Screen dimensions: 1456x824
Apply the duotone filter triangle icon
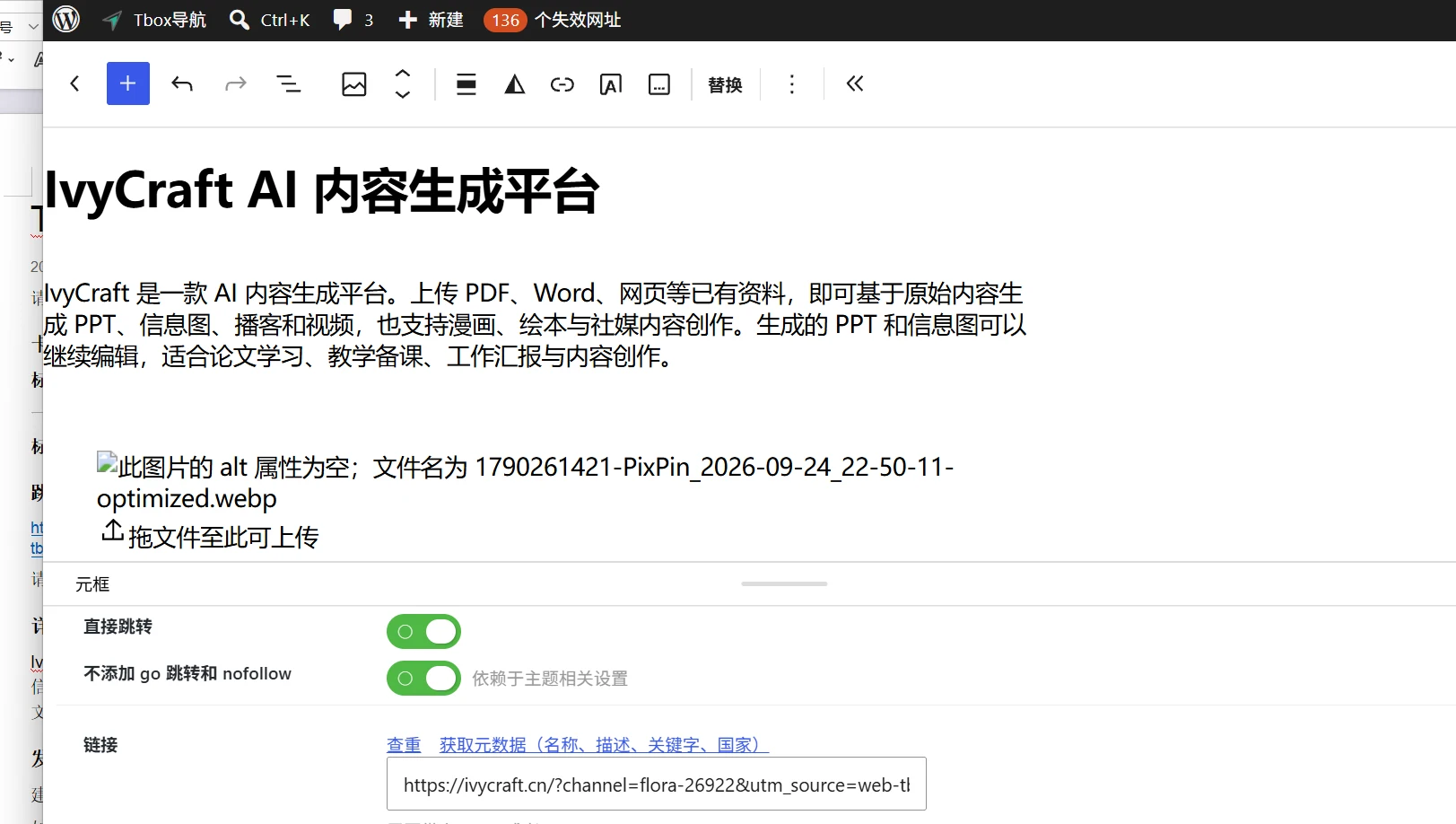click(514, 84)
